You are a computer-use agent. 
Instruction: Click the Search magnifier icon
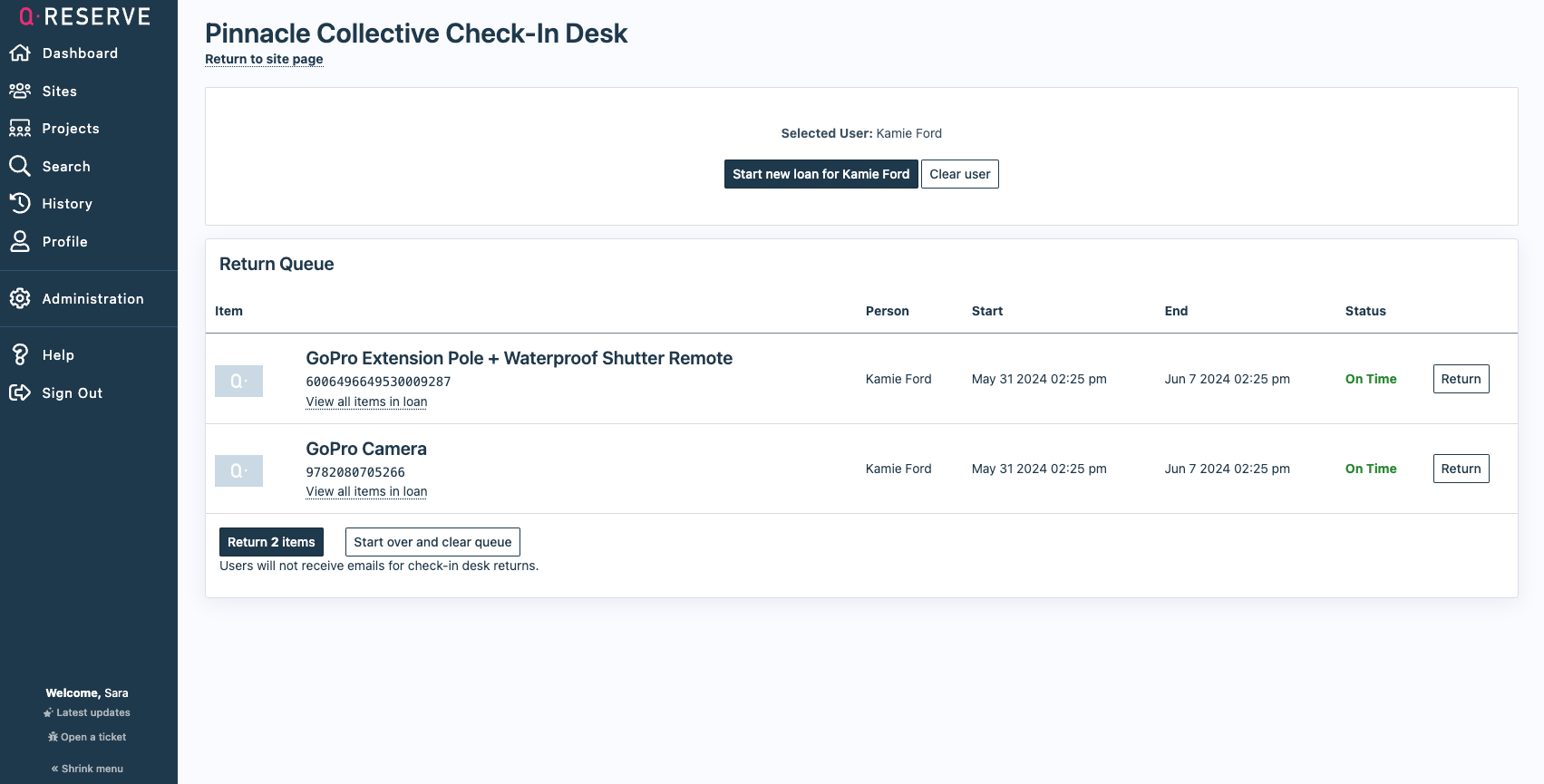(20, 166)
